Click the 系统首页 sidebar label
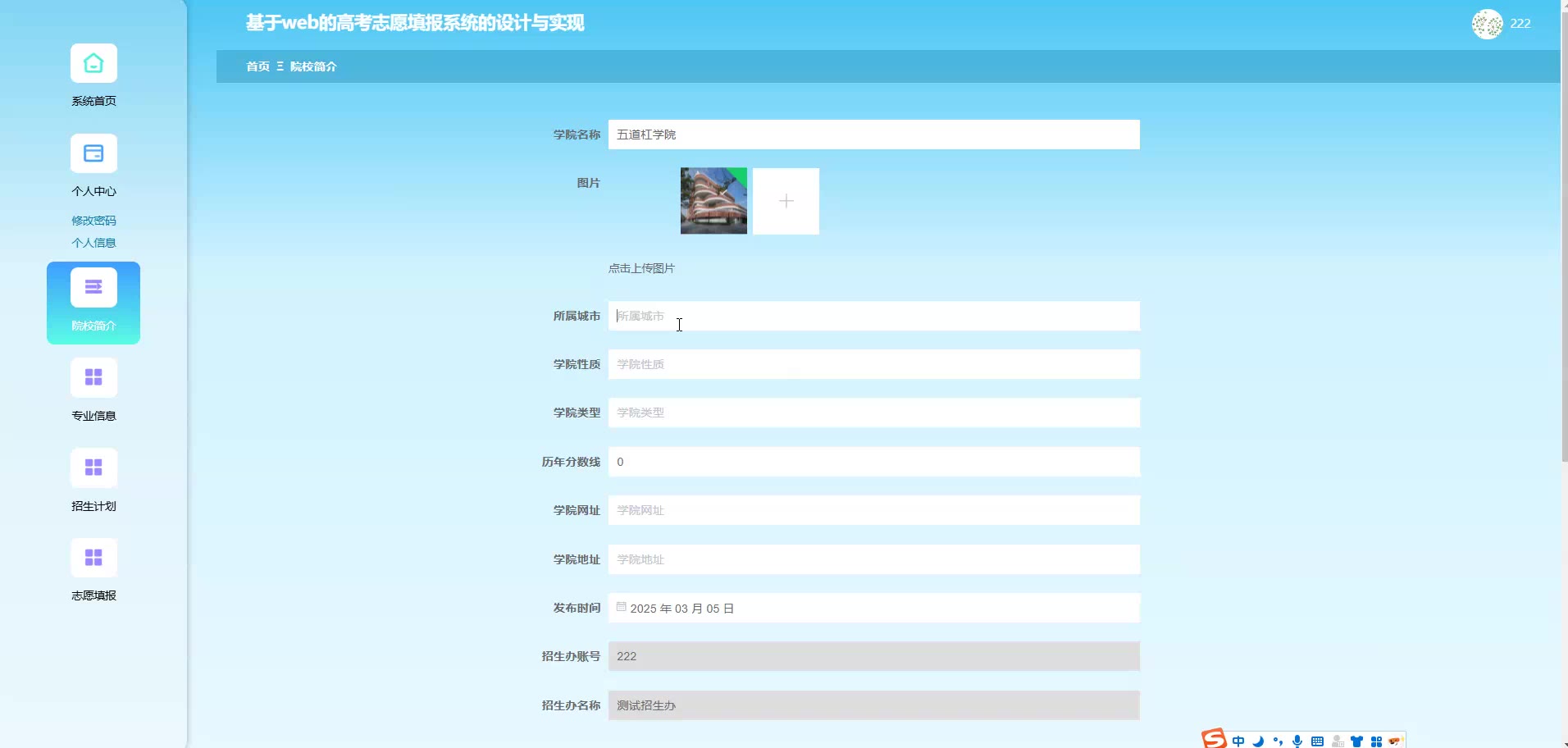 [x=93, y=101]
